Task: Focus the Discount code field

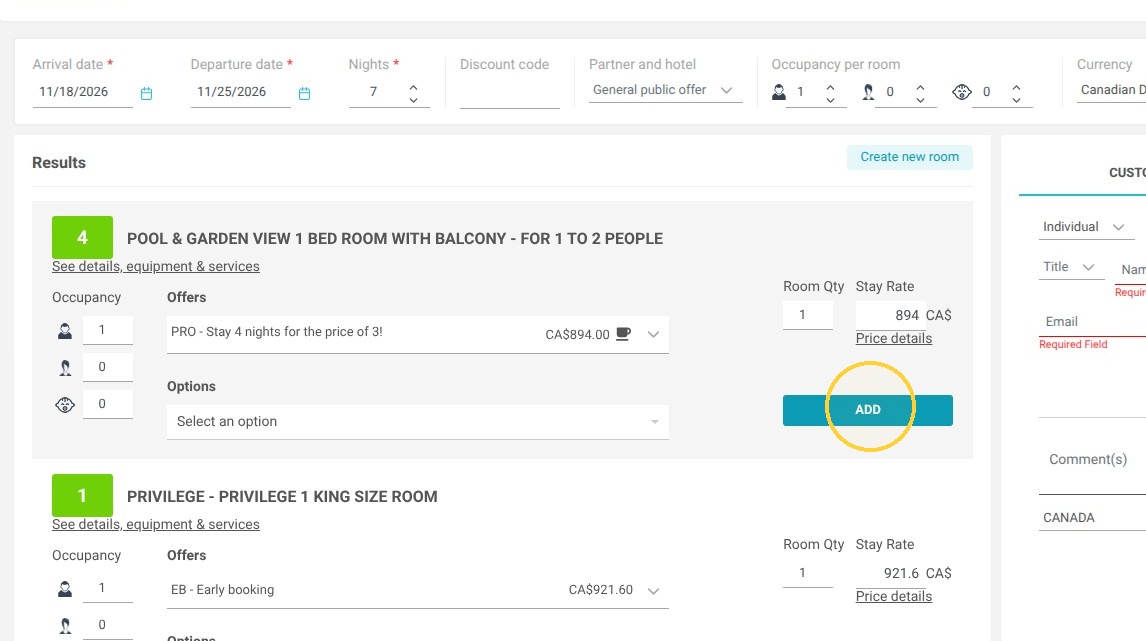Action: pos(509,94)
